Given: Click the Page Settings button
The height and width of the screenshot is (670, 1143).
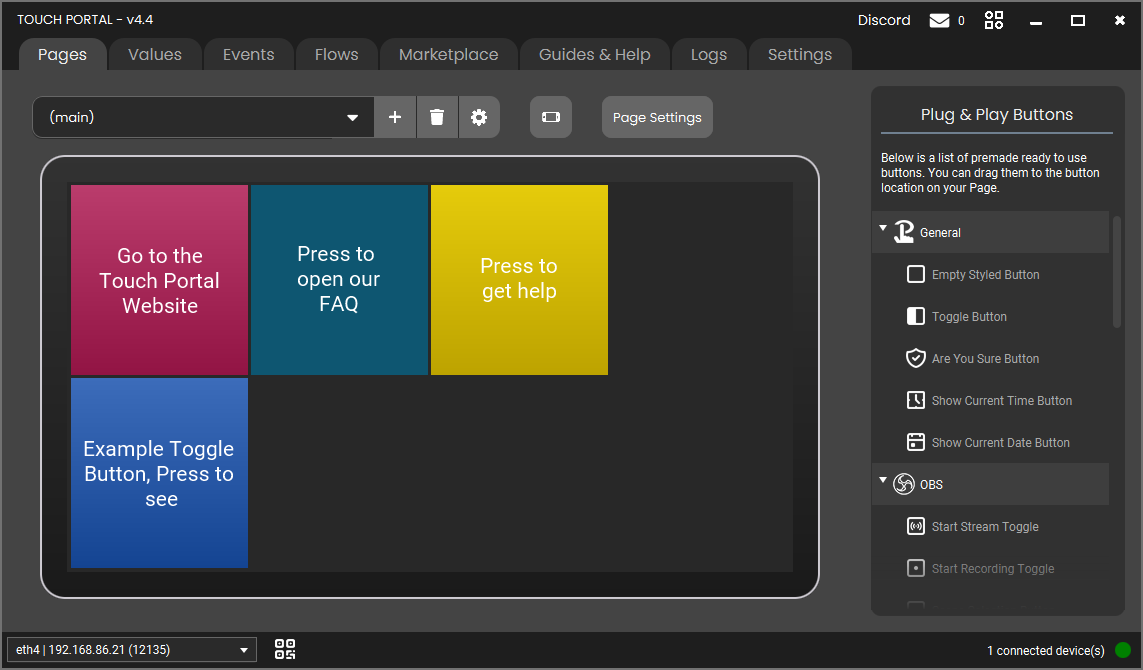Looking at the screenshot, I should click(x=657, y=117).
